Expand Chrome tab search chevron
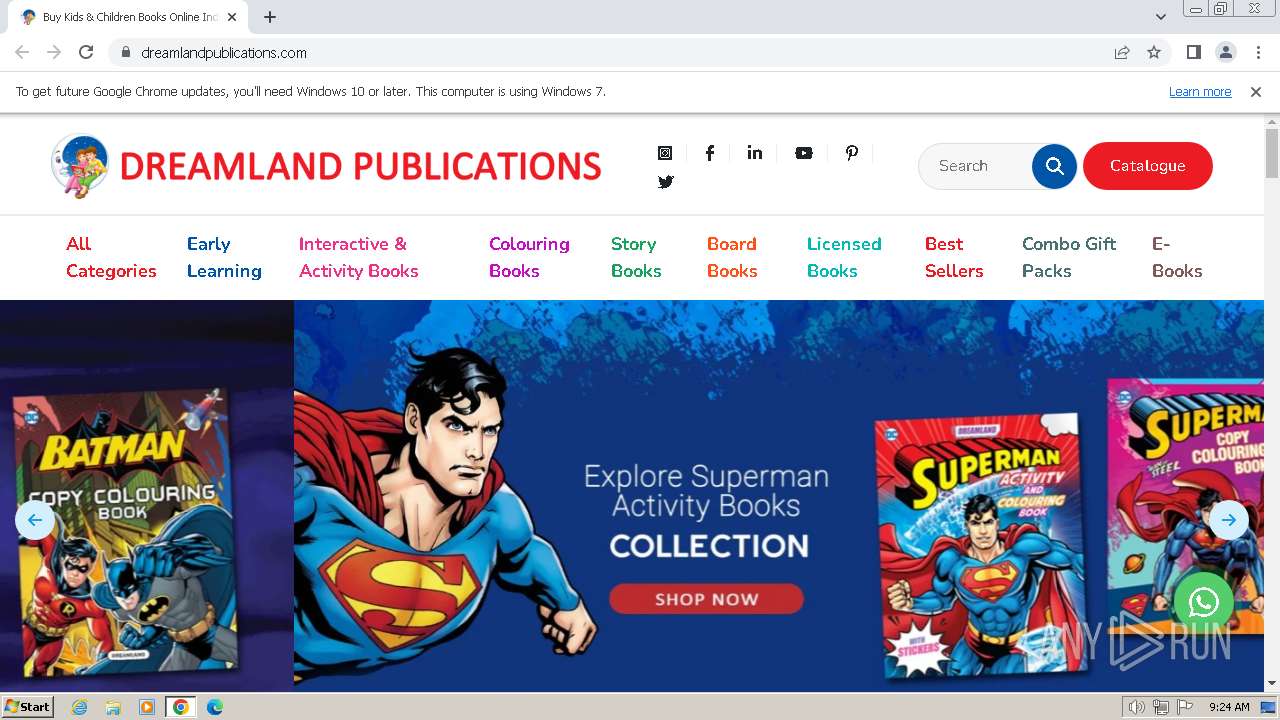1280x720 pixels. coord(1161,17)
